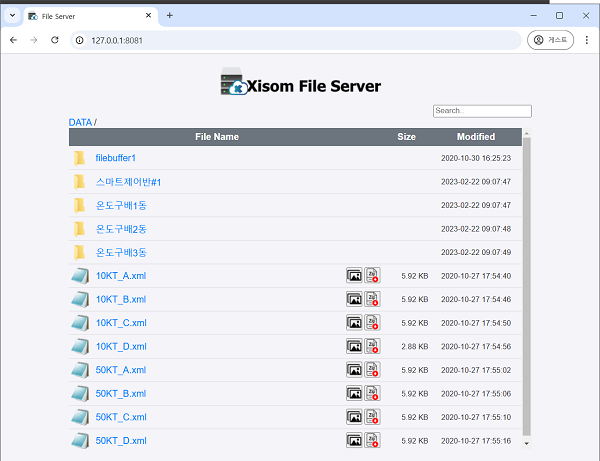The width and height of the screenshot is (600, 461).
Task: Open image preview icon for 10KT_A.xml
Action: [354, 275]
